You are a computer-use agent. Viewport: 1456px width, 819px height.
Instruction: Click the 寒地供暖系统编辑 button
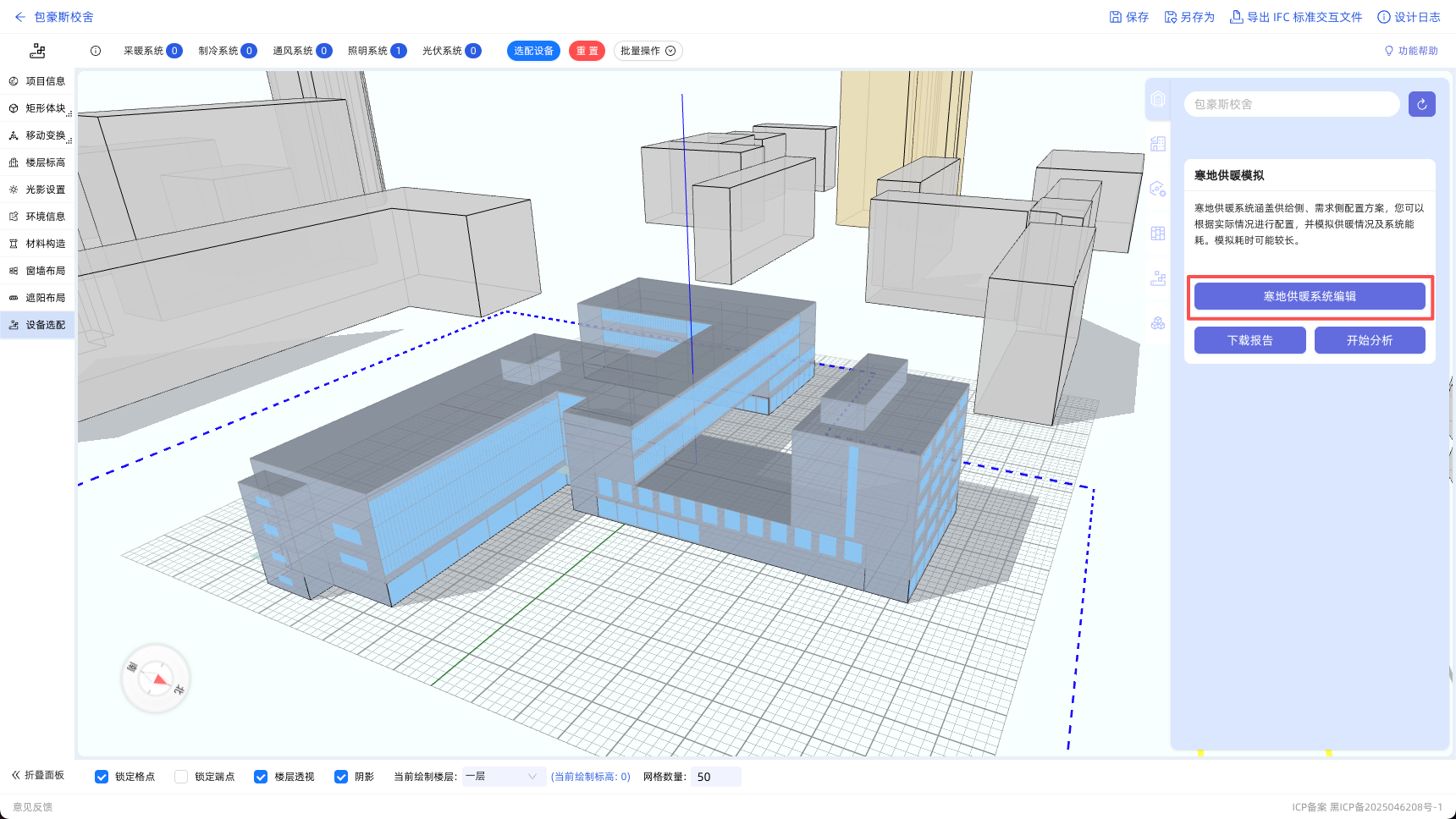point(1310,296)
